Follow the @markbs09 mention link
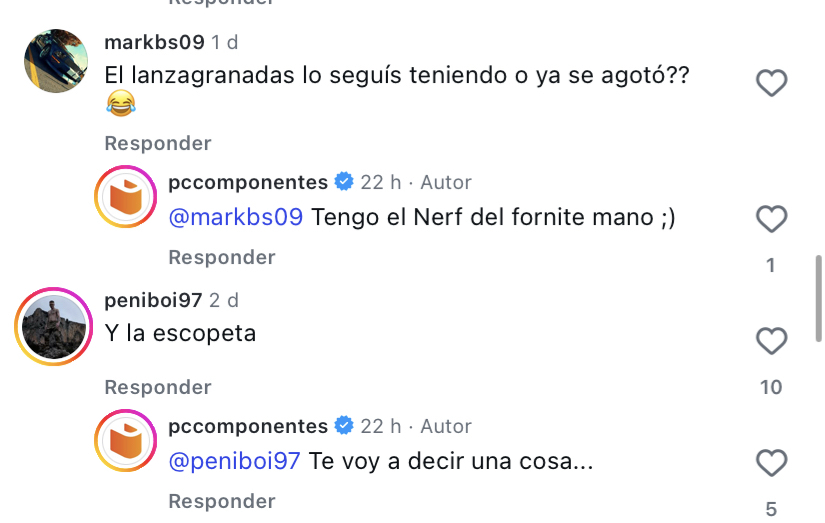The height and width of the screenshot is (523, 825). tap(235, 217)
